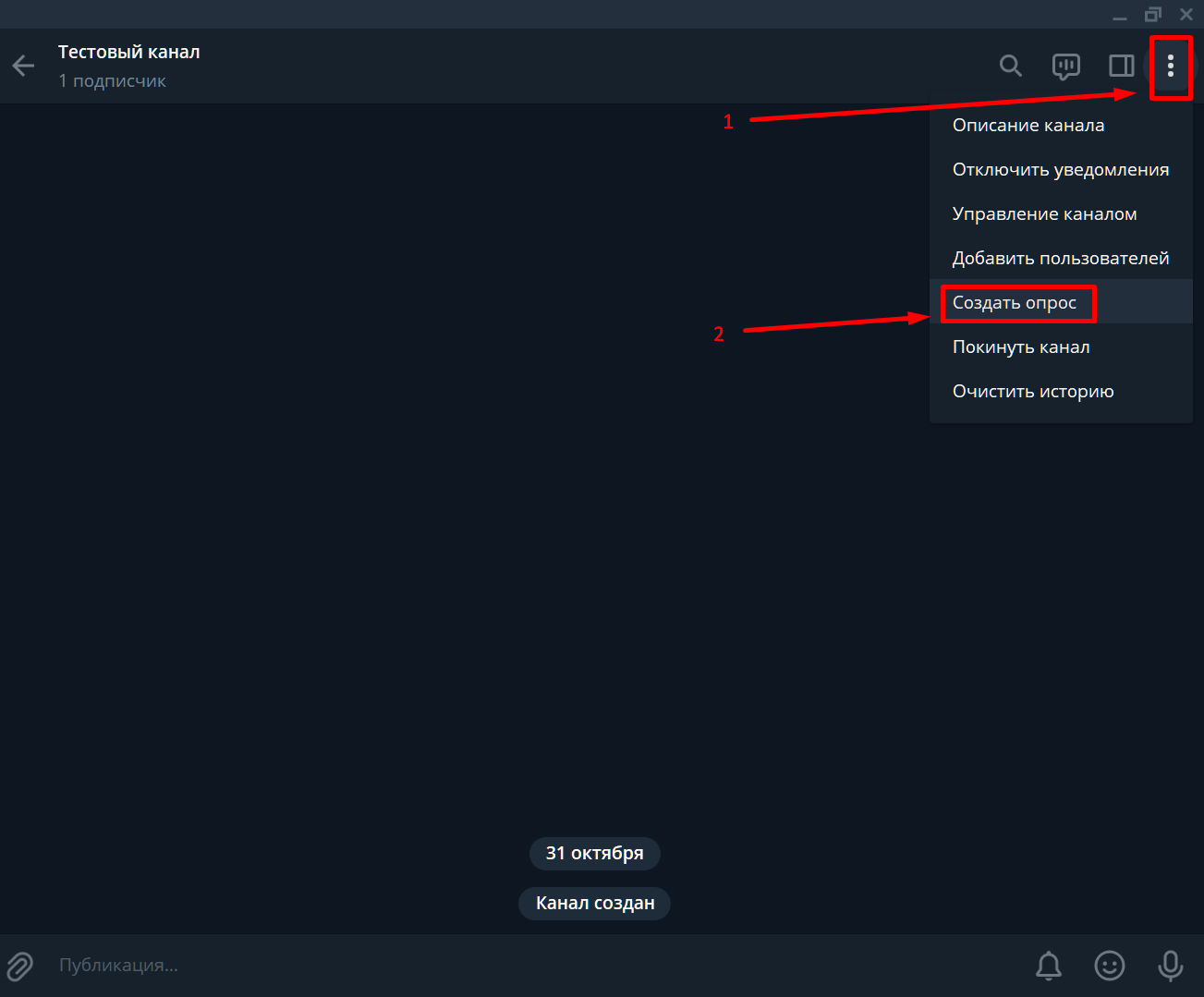Start voice message with microphone icon
The width and height of the screenshot is (1204, 997).
pyautogui.click(x=1171, y=966)
